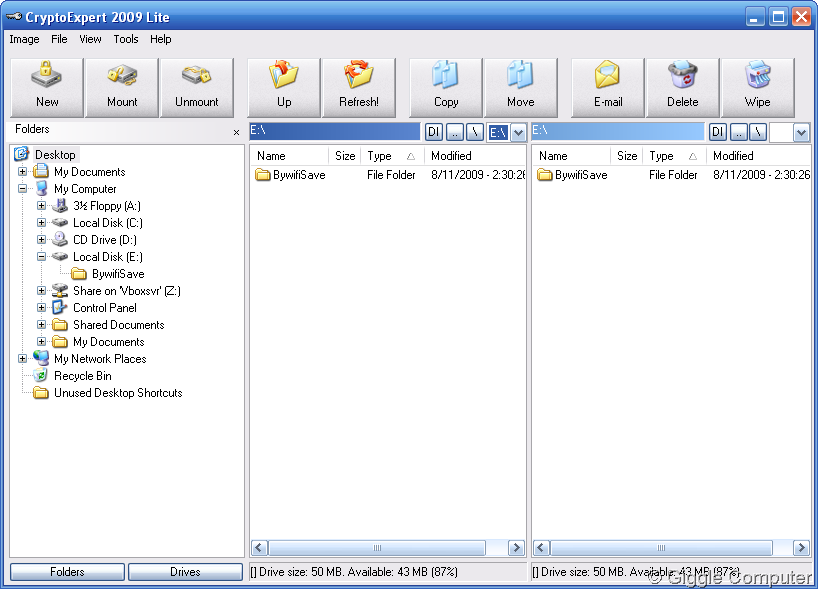Collapse the Local Disk (E:) node

pyautogui.click(x=41, y=257)
